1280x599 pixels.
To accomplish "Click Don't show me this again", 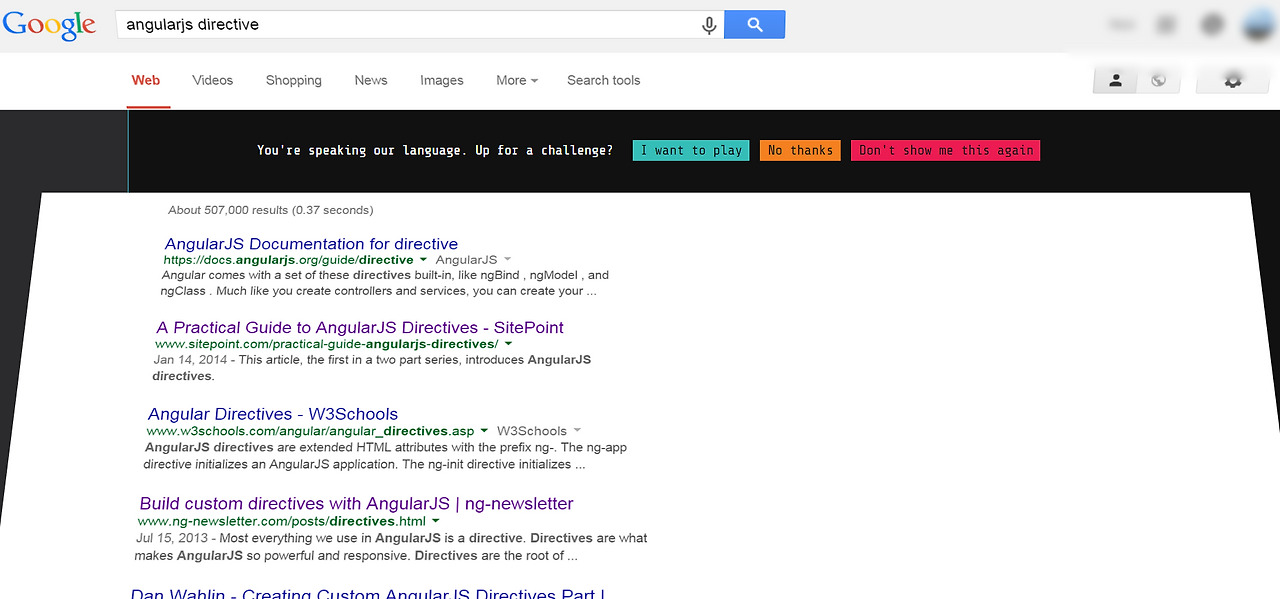I will coord(946,150).
